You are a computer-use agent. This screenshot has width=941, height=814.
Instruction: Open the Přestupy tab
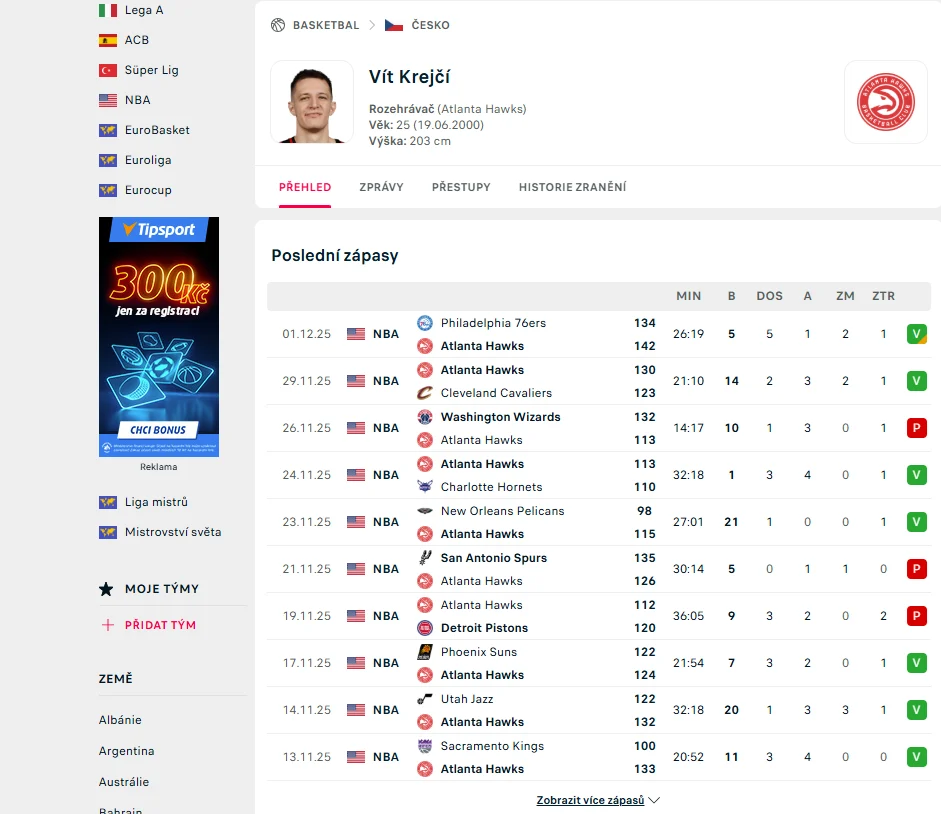tap(461, 187)
